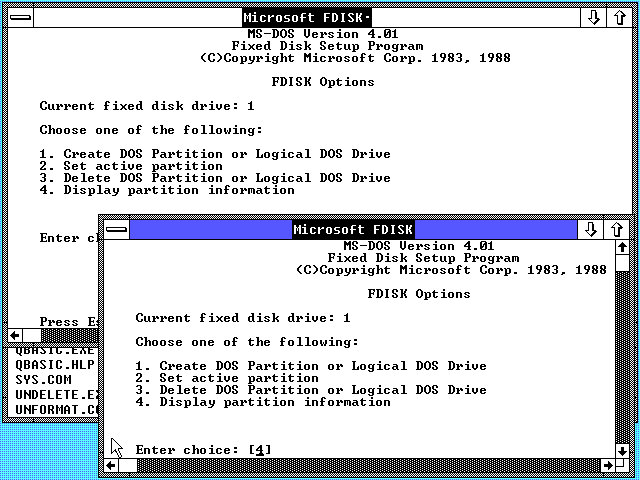
Task: Click '3. Delete DOS Partition' in front window
Action: pyautogui.click(x=311, y=390)
